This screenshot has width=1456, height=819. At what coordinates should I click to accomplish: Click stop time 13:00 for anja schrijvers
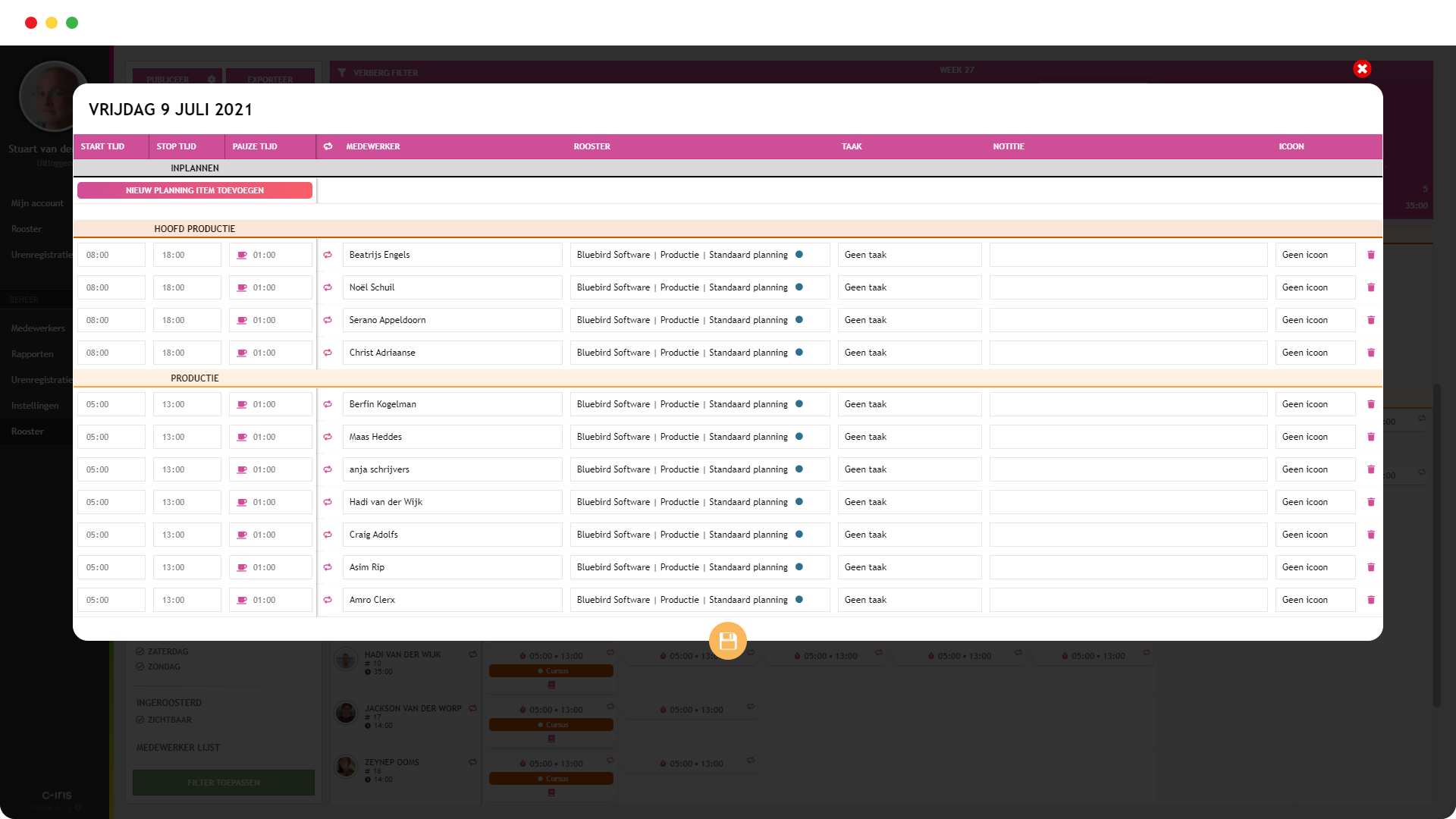tap(187, 469)
